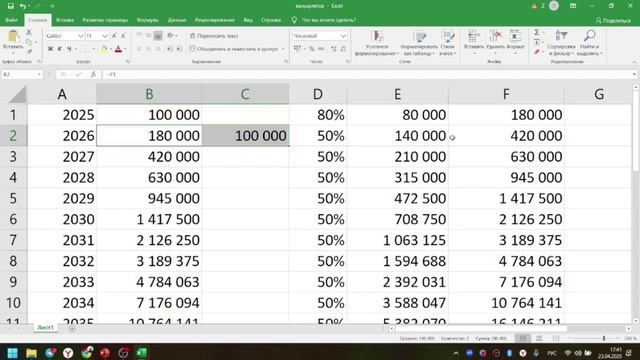The width and height of the screenshot is (640, 360).
Task: Click the column F header
Action: [x=506, y=94]
